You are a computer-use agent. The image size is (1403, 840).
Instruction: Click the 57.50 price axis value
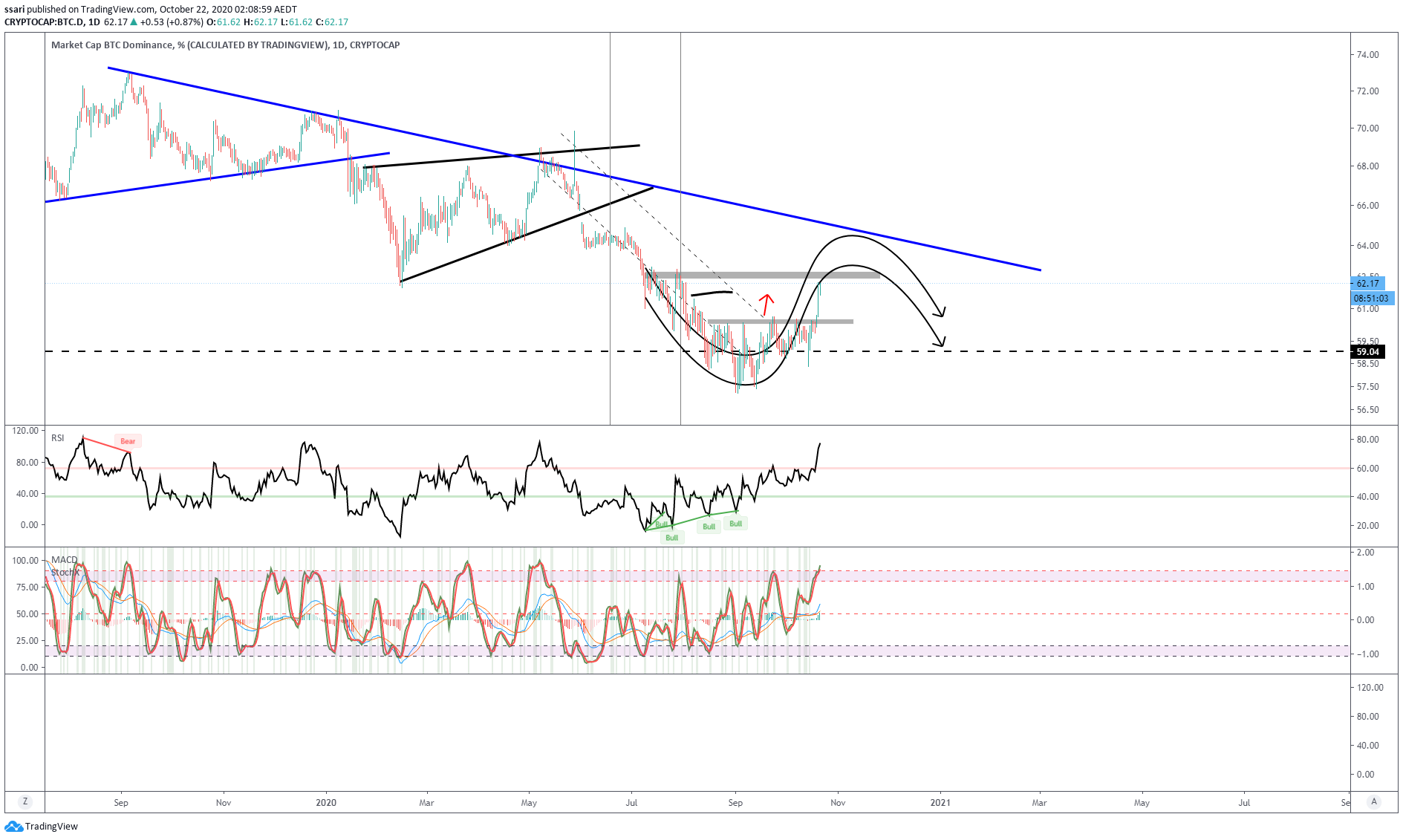point(1367,386)
